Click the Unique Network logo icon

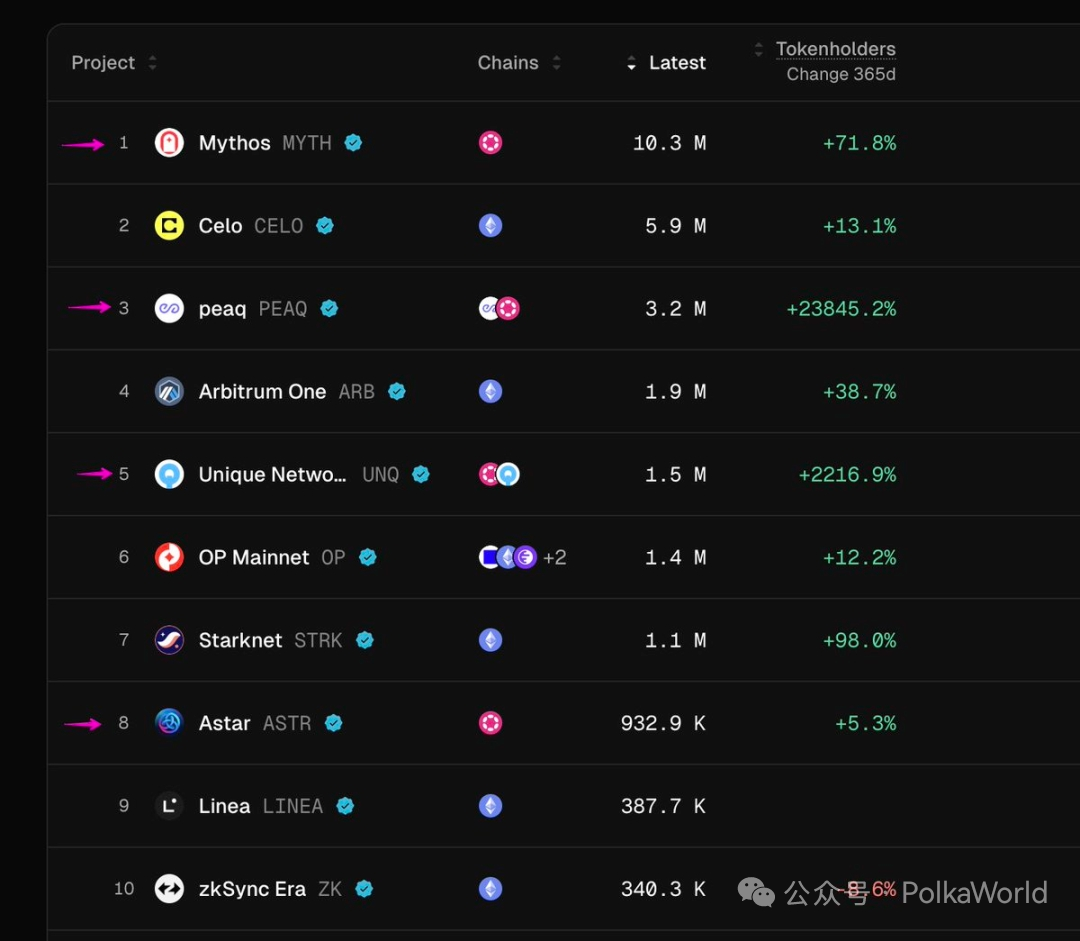click(169, 475)
